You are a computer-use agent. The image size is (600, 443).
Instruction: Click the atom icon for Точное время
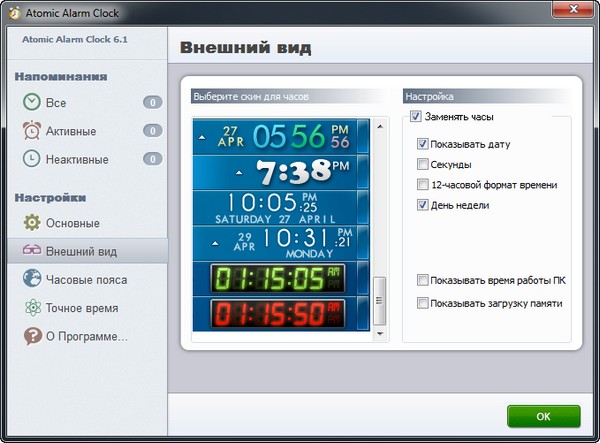(x=32, y=308)
